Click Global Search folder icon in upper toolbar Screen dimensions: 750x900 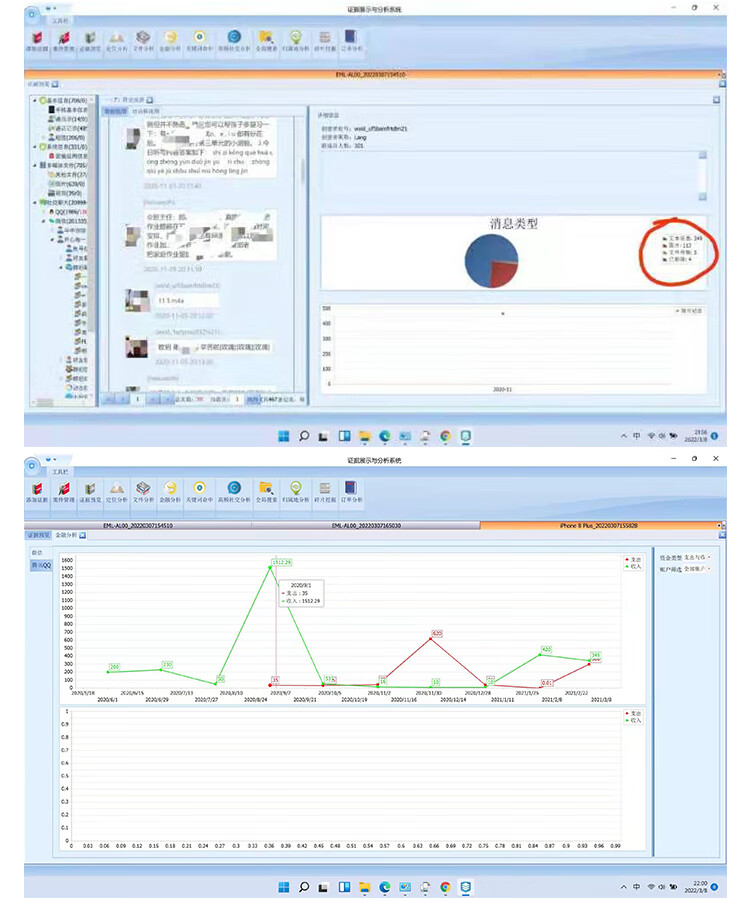[266, 42]
